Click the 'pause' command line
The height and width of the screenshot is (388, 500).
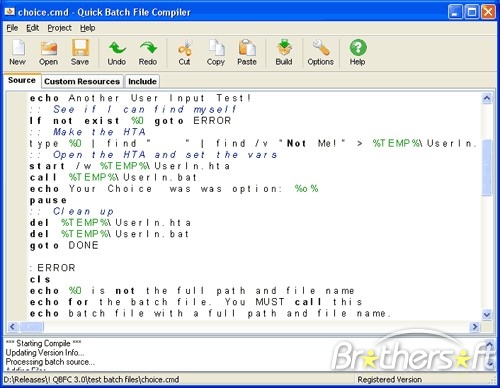point(48,200)
